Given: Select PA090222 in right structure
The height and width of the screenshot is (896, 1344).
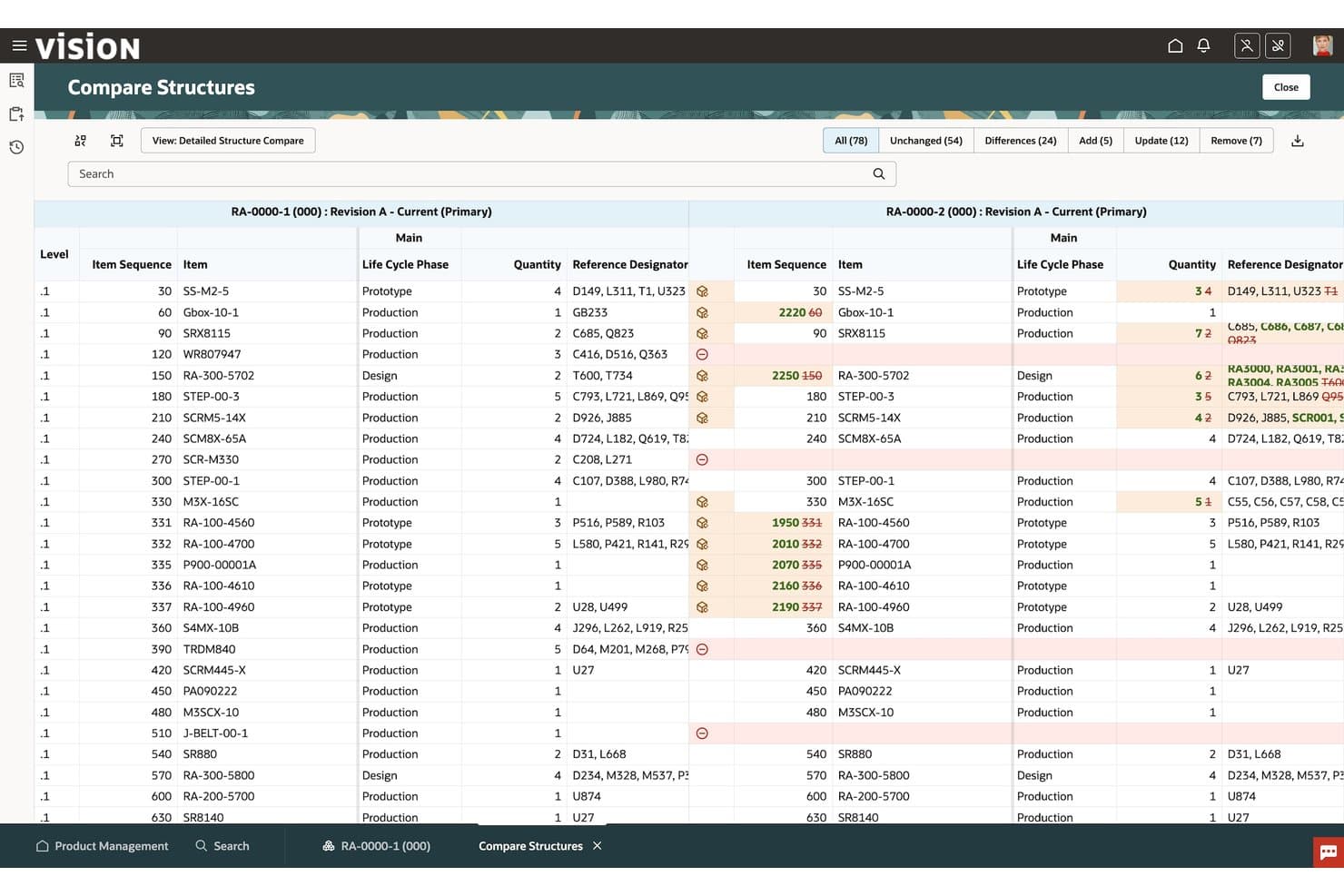Looking at the screenshot, I should coord(865,691).
